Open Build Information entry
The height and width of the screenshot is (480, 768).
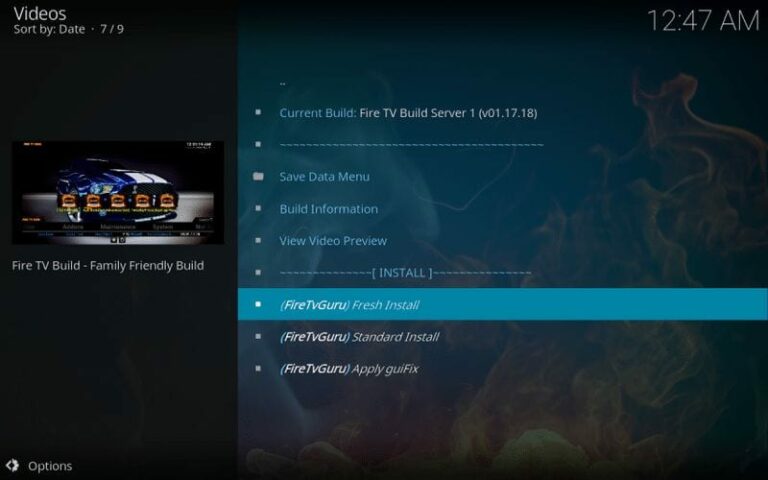click(503, 209)
